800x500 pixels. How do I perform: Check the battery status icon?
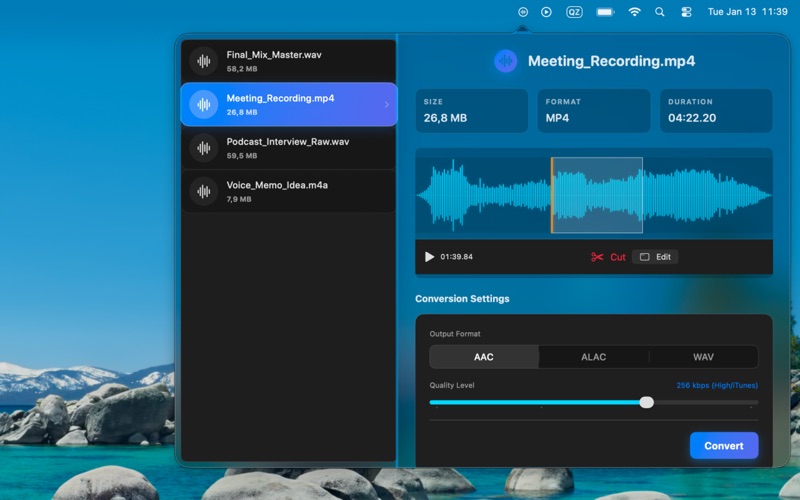click(606, 12)
